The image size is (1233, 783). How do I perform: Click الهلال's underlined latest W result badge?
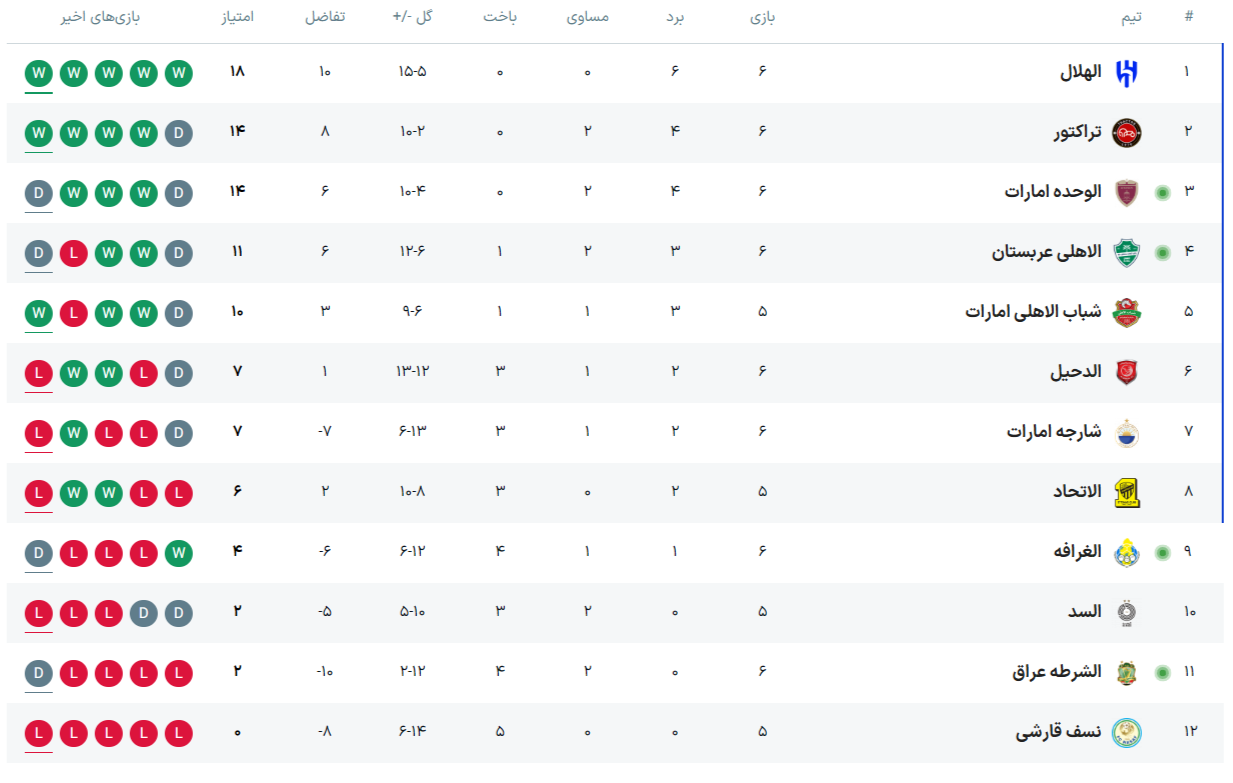[39, 73]
